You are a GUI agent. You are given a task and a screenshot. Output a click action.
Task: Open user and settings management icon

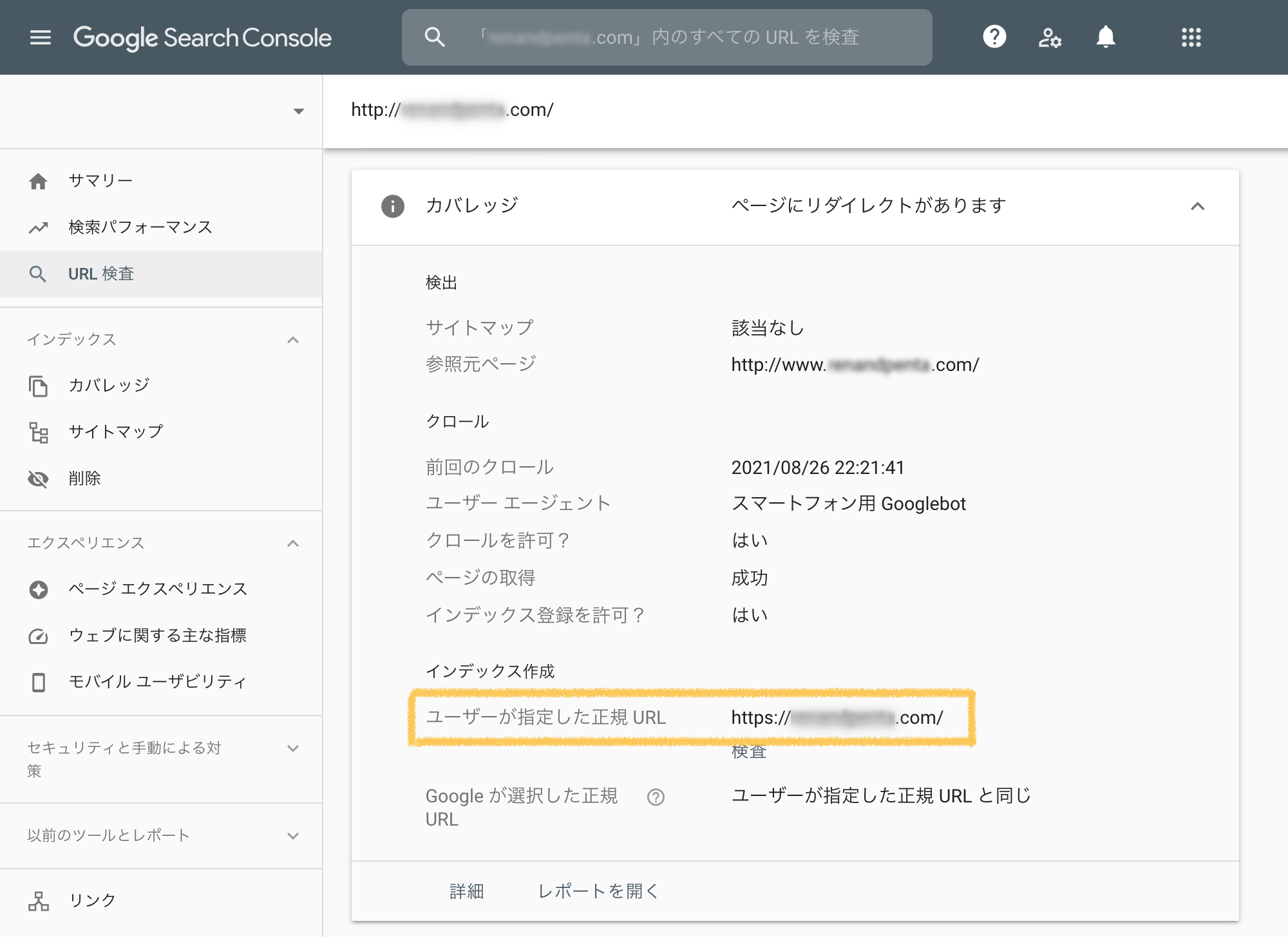pyautogui.click(x=1050, y=37)
